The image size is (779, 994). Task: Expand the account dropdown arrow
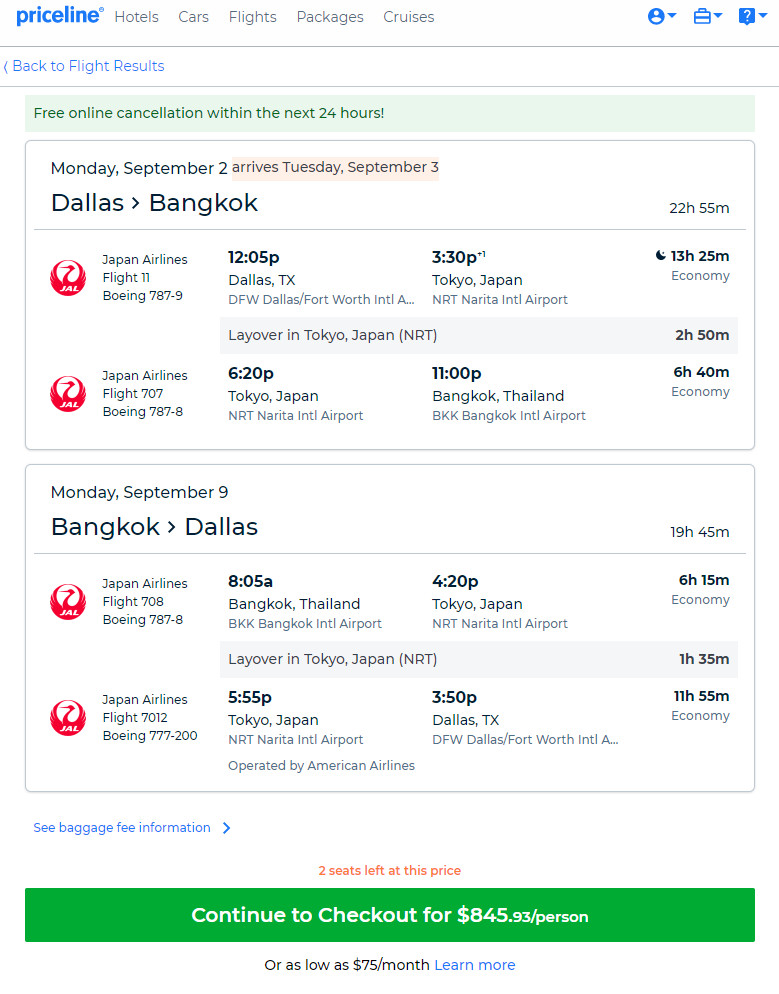point(672,15)
